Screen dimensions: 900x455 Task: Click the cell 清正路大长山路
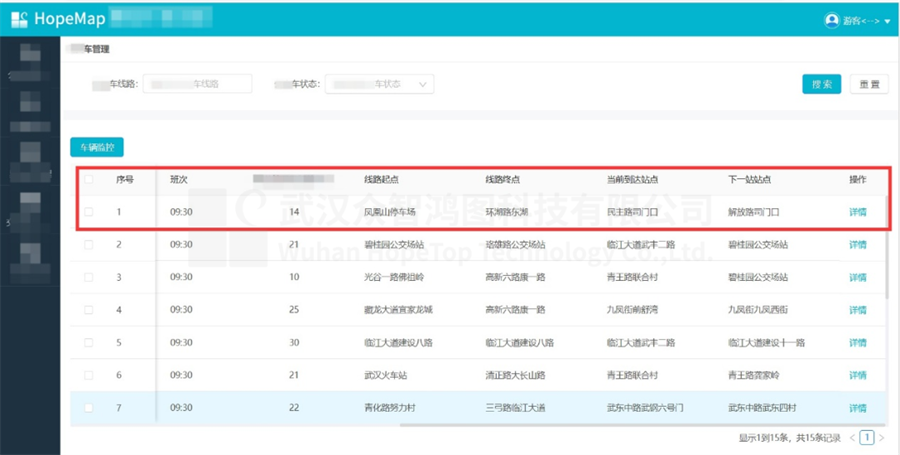[515, 375]
